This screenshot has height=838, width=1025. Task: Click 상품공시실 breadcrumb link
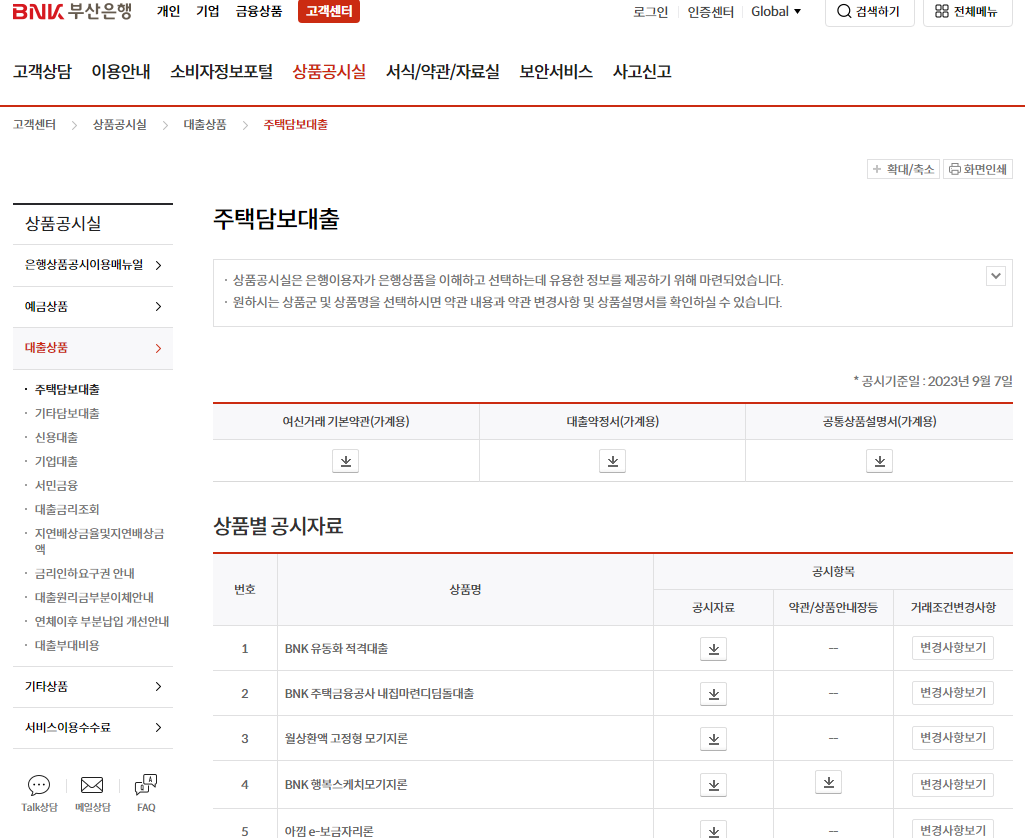coord(120,124)
